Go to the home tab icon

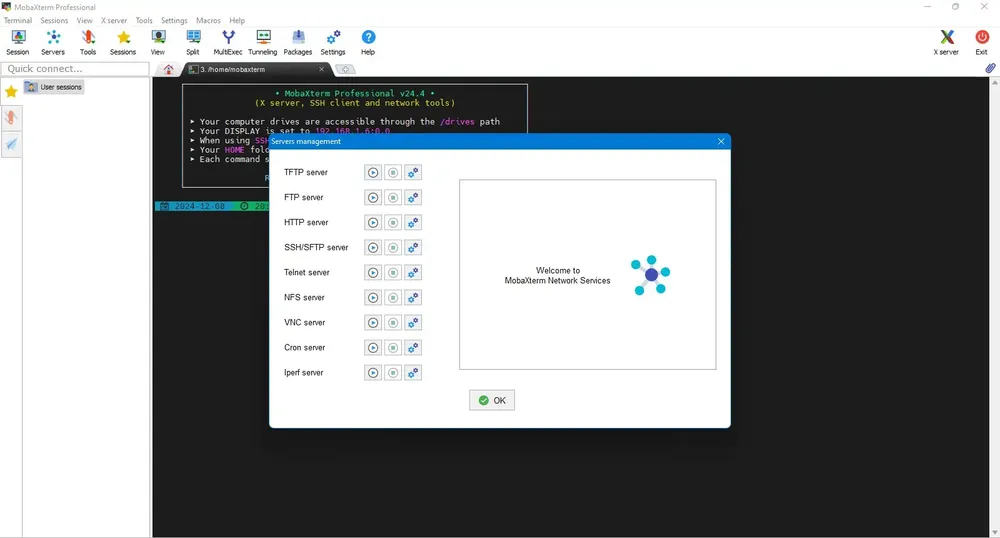pos(168,69)
